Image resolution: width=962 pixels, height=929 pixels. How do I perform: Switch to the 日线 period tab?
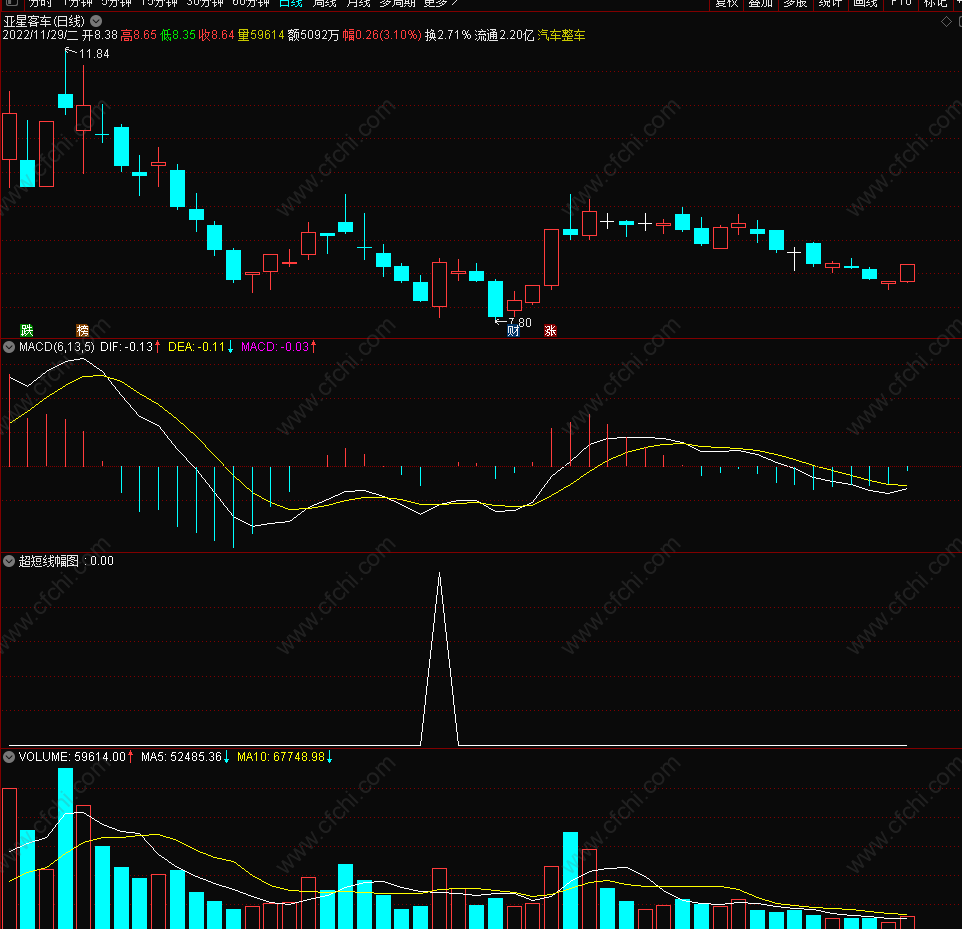(x=291, y=3)
